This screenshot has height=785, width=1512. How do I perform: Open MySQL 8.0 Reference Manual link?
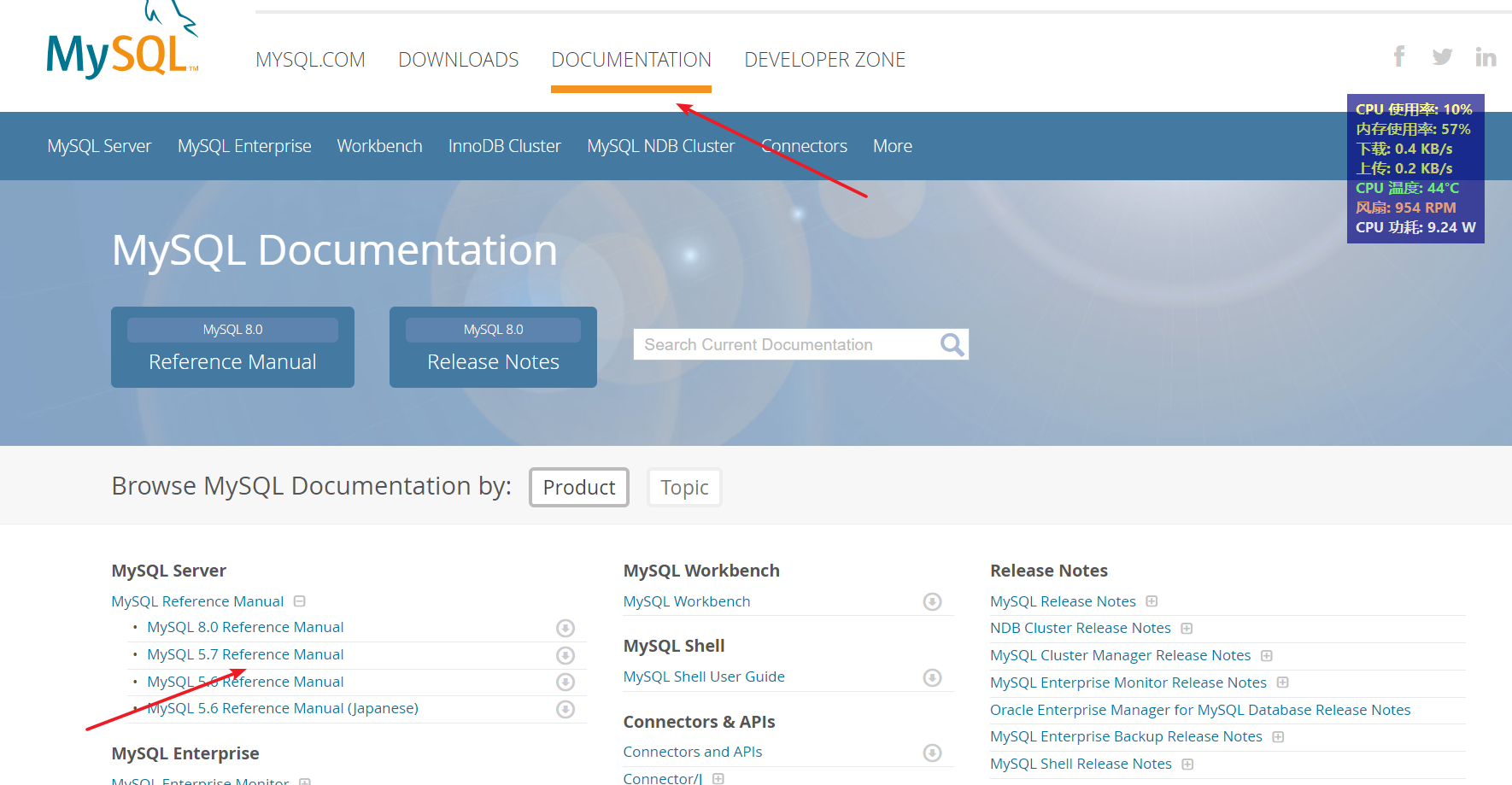pyautogui.click(x=245, y=627)
